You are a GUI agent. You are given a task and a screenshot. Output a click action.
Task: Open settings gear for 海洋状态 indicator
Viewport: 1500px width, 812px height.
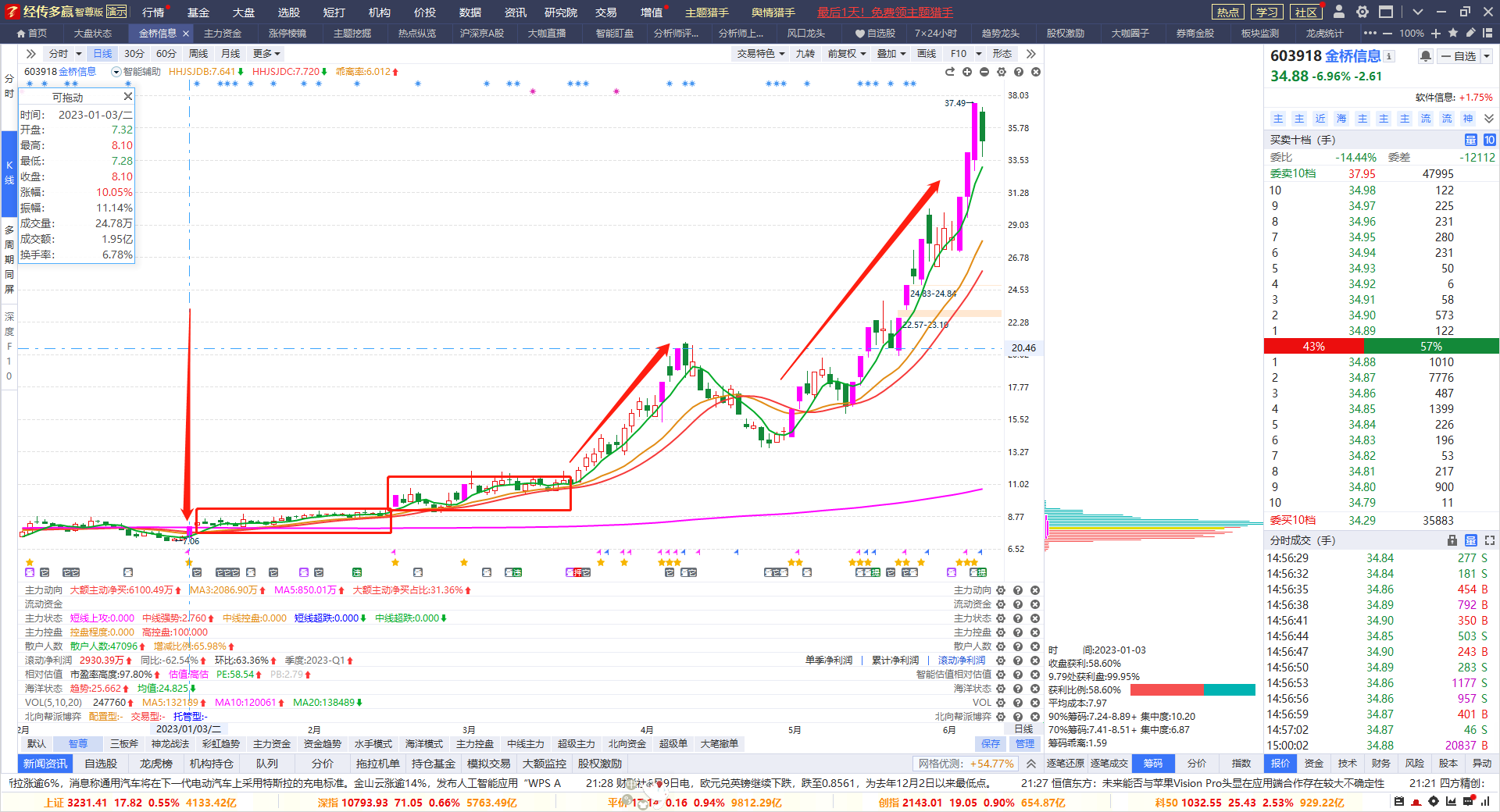pos(1001,689)
